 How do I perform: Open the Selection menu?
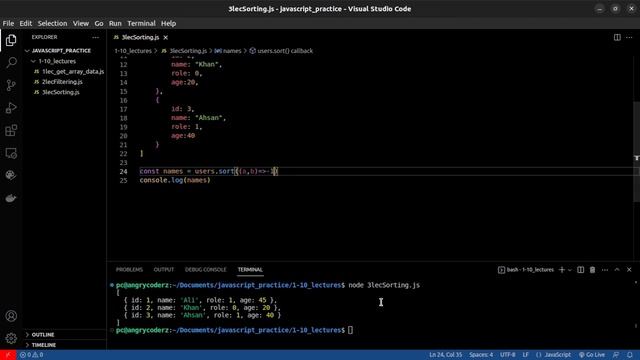click(x=52, y=23)
